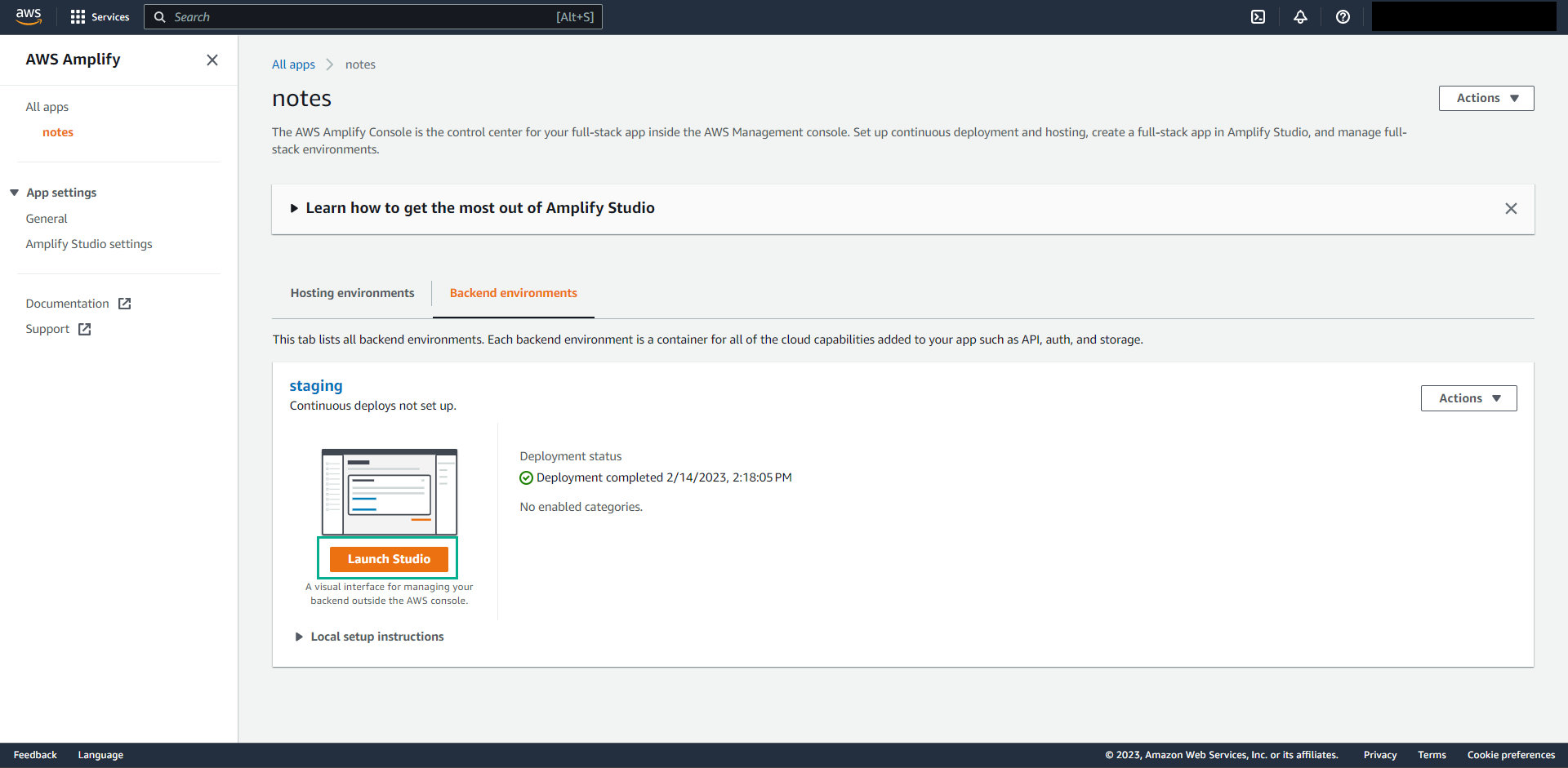1568x768 pixels.
Task: Click the Support external link icon
Action: (85, 329)
